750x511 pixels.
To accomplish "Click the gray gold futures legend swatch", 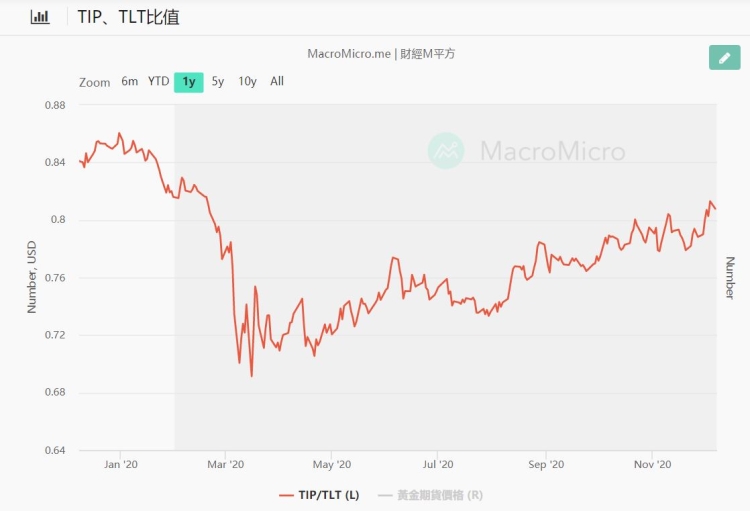I will coord(385,494).
